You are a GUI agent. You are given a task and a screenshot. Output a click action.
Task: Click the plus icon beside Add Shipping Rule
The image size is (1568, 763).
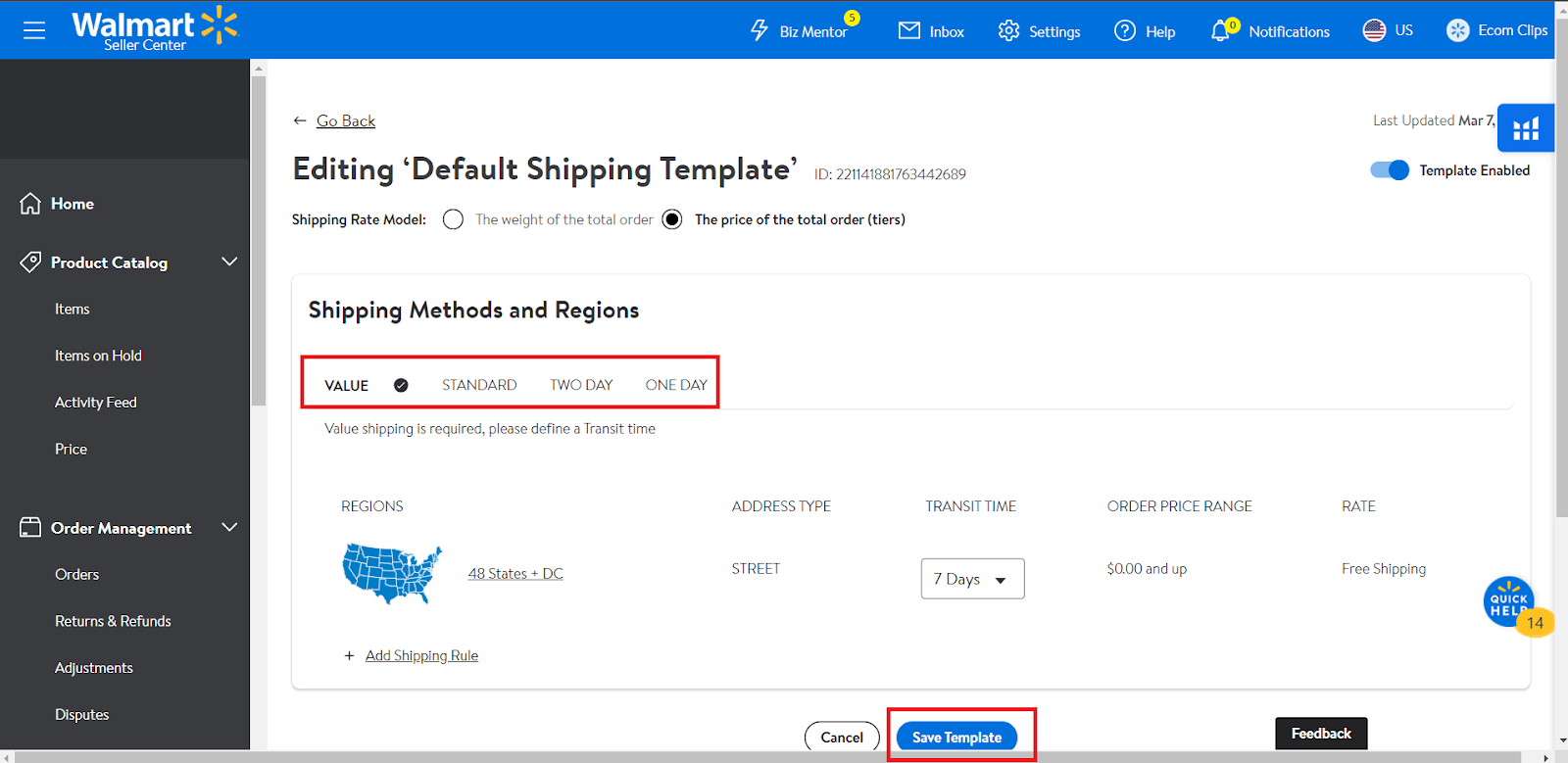coord(349,655)
